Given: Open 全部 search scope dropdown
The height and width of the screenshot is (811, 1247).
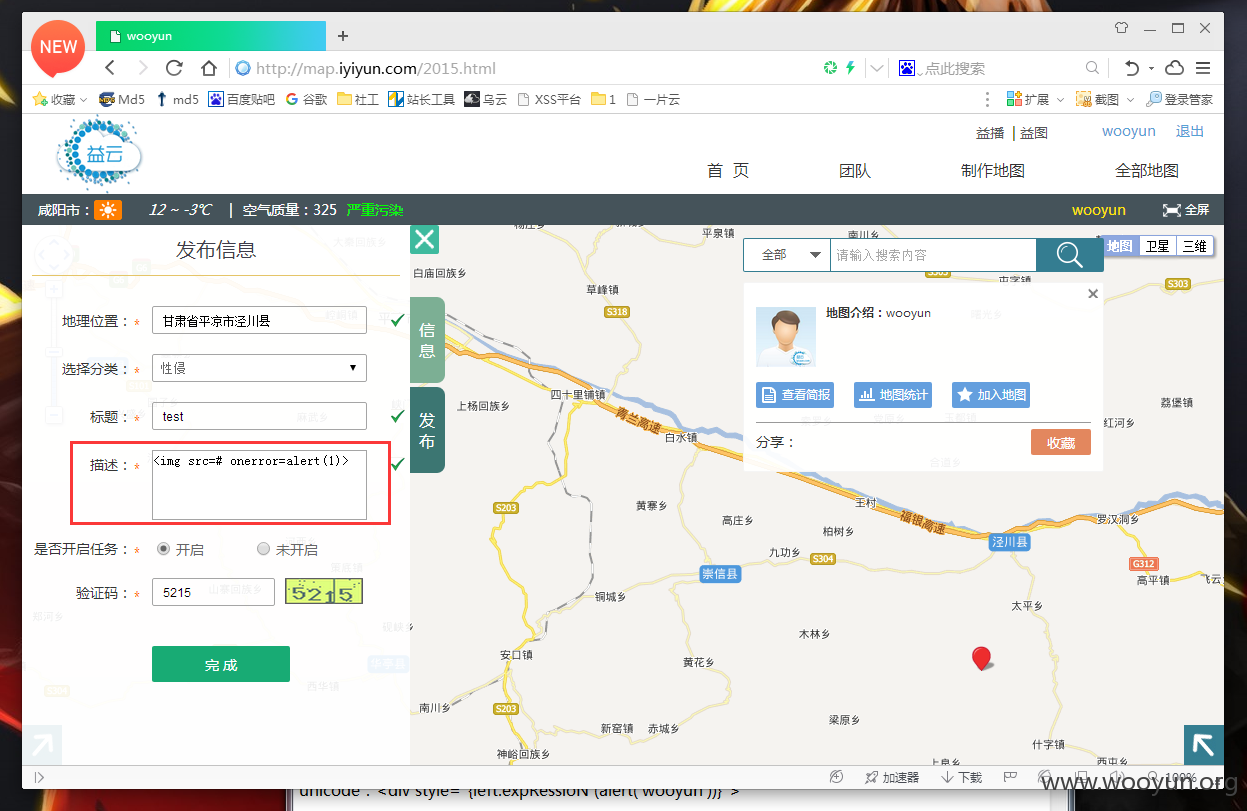Looking at the screenshot, I should click(x=787, y=255).
